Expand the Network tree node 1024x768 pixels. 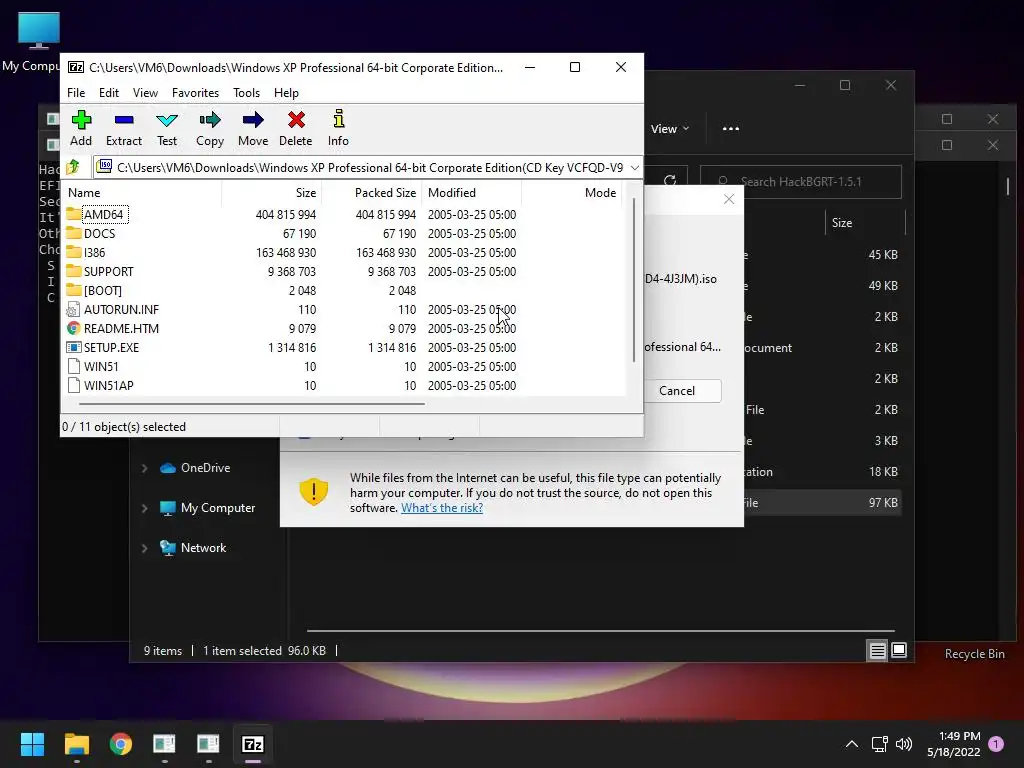point(144,548)
